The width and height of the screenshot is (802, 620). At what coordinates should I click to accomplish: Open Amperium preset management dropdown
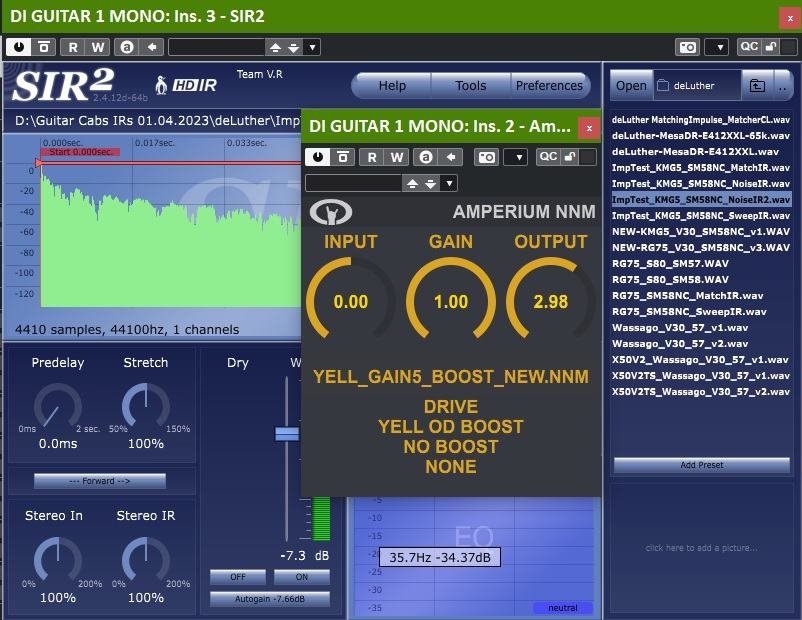point(449,183)
